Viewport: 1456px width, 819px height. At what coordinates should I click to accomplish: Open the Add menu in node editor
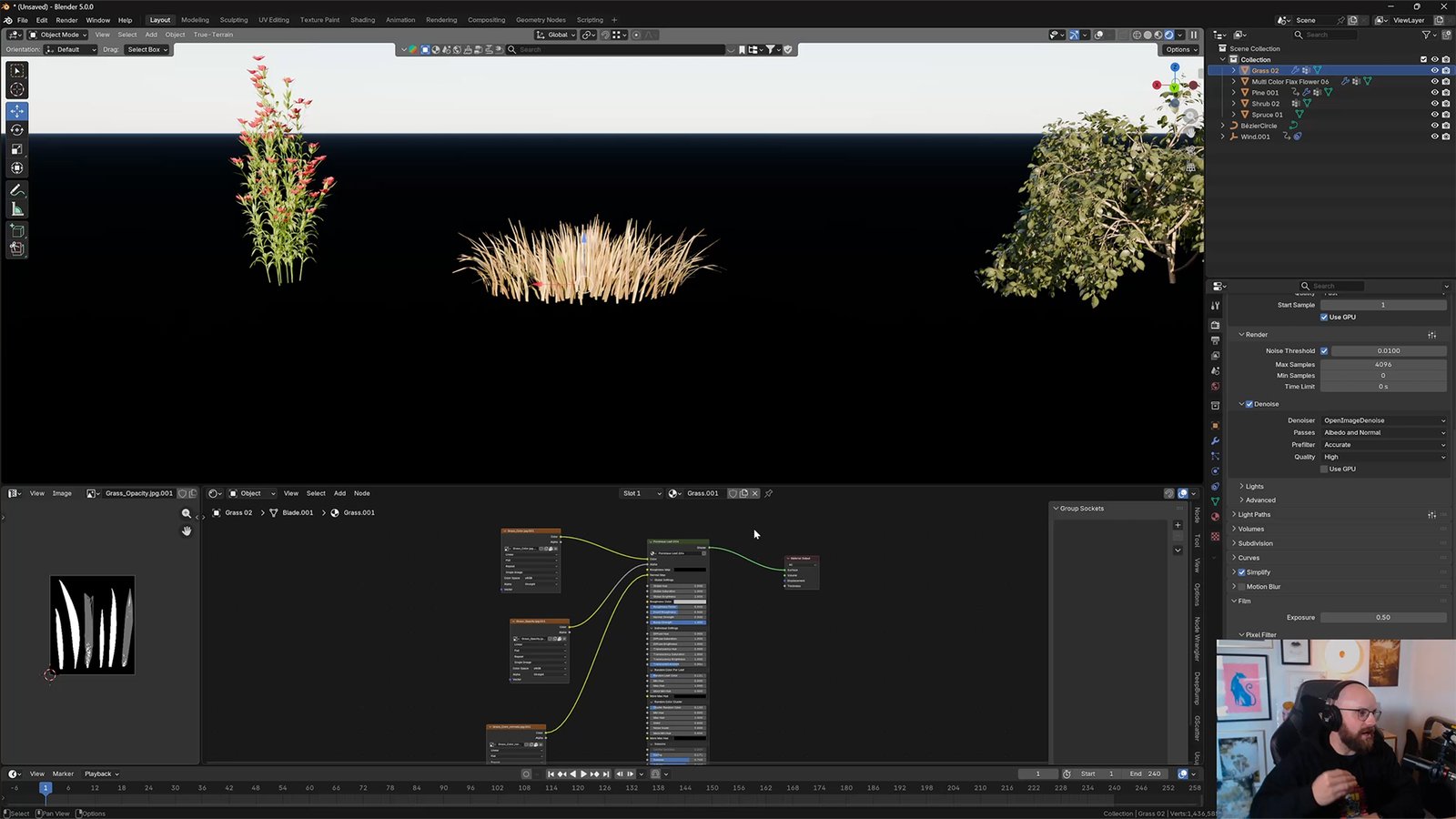pos(339,493)
